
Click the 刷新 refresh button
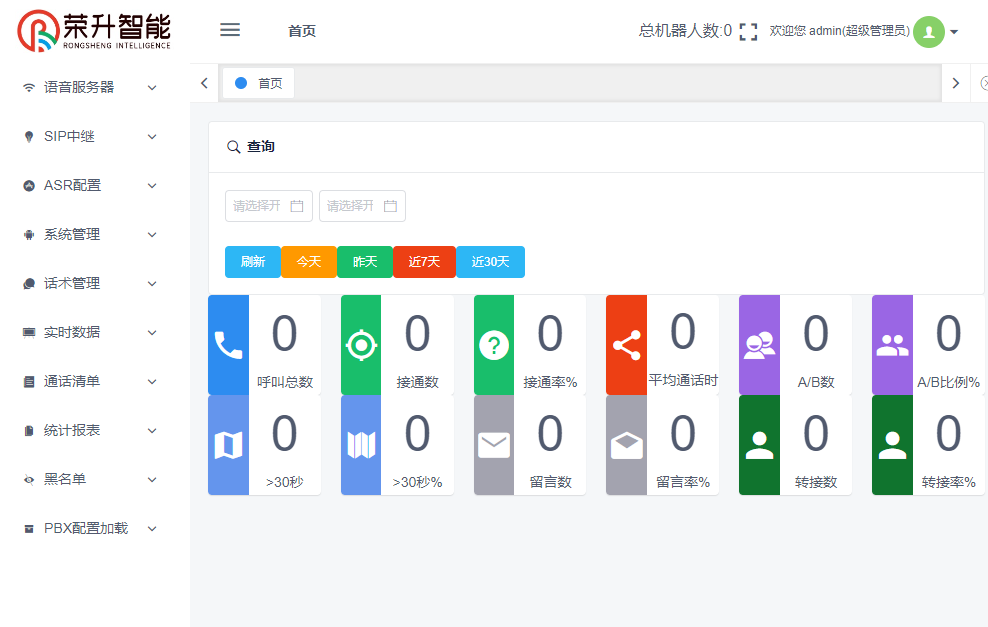coord(253,262)
